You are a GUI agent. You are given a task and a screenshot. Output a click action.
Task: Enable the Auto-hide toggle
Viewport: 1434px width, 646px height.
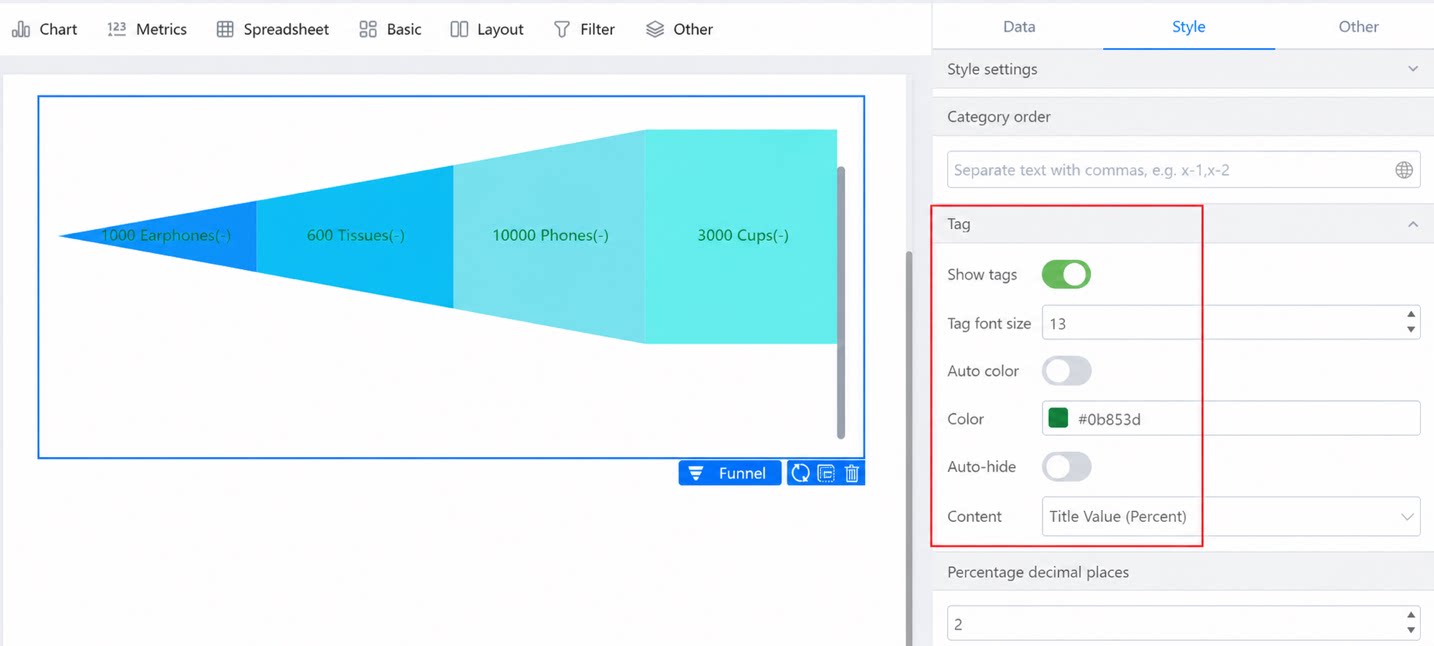click(1066, 467)
